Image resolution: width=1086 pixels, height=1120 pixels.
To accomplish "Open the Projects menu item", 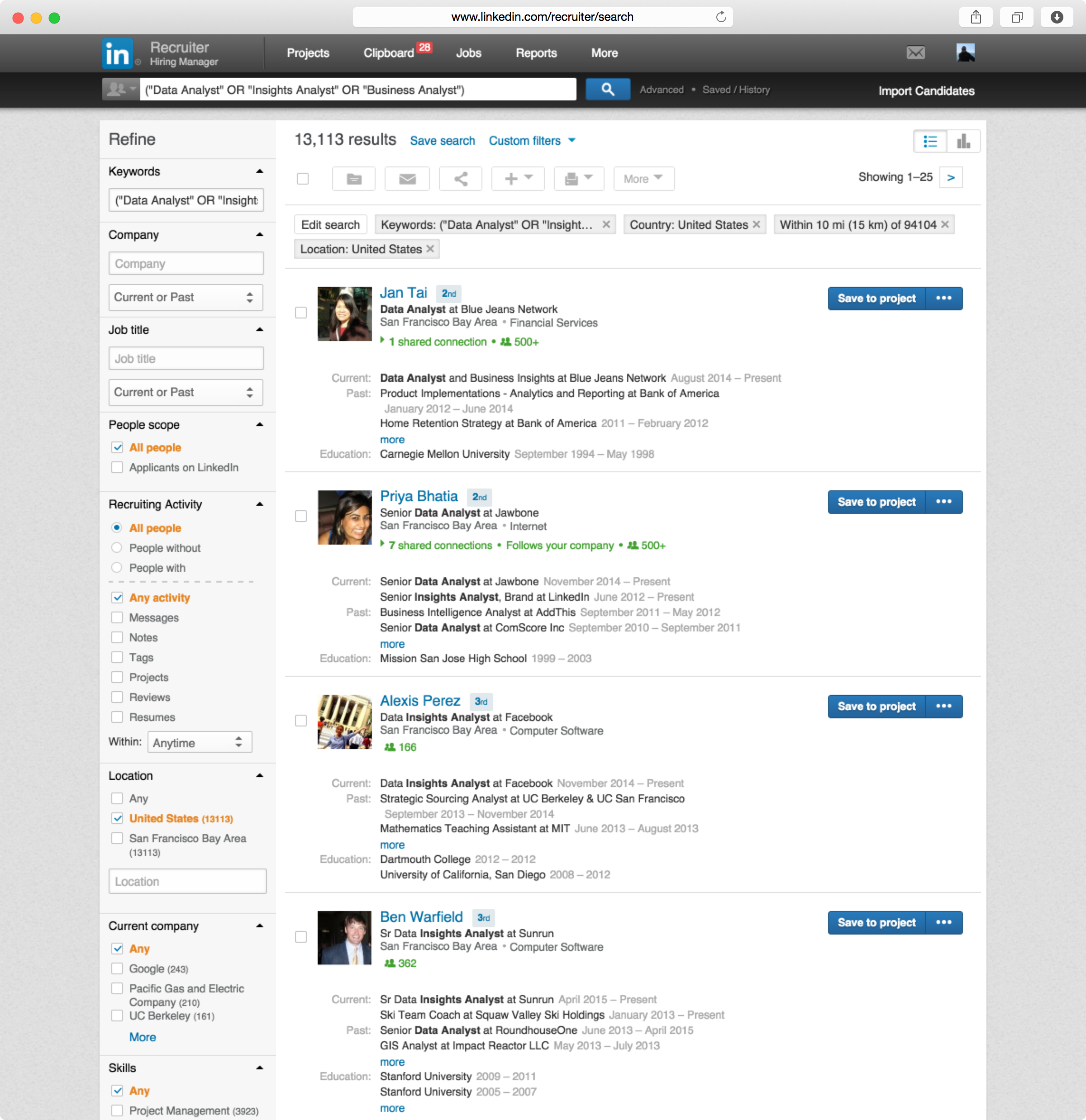I will (x=308, y=53).
